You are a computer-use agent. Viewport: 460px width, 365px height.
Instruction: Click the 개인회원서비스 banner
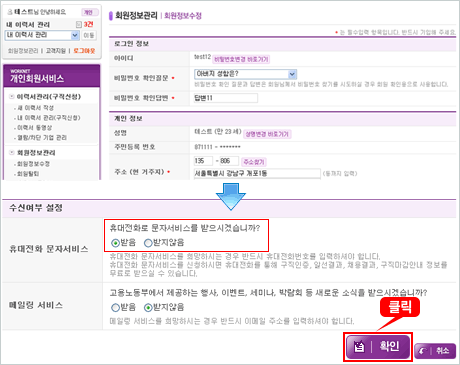pos(52,76)
